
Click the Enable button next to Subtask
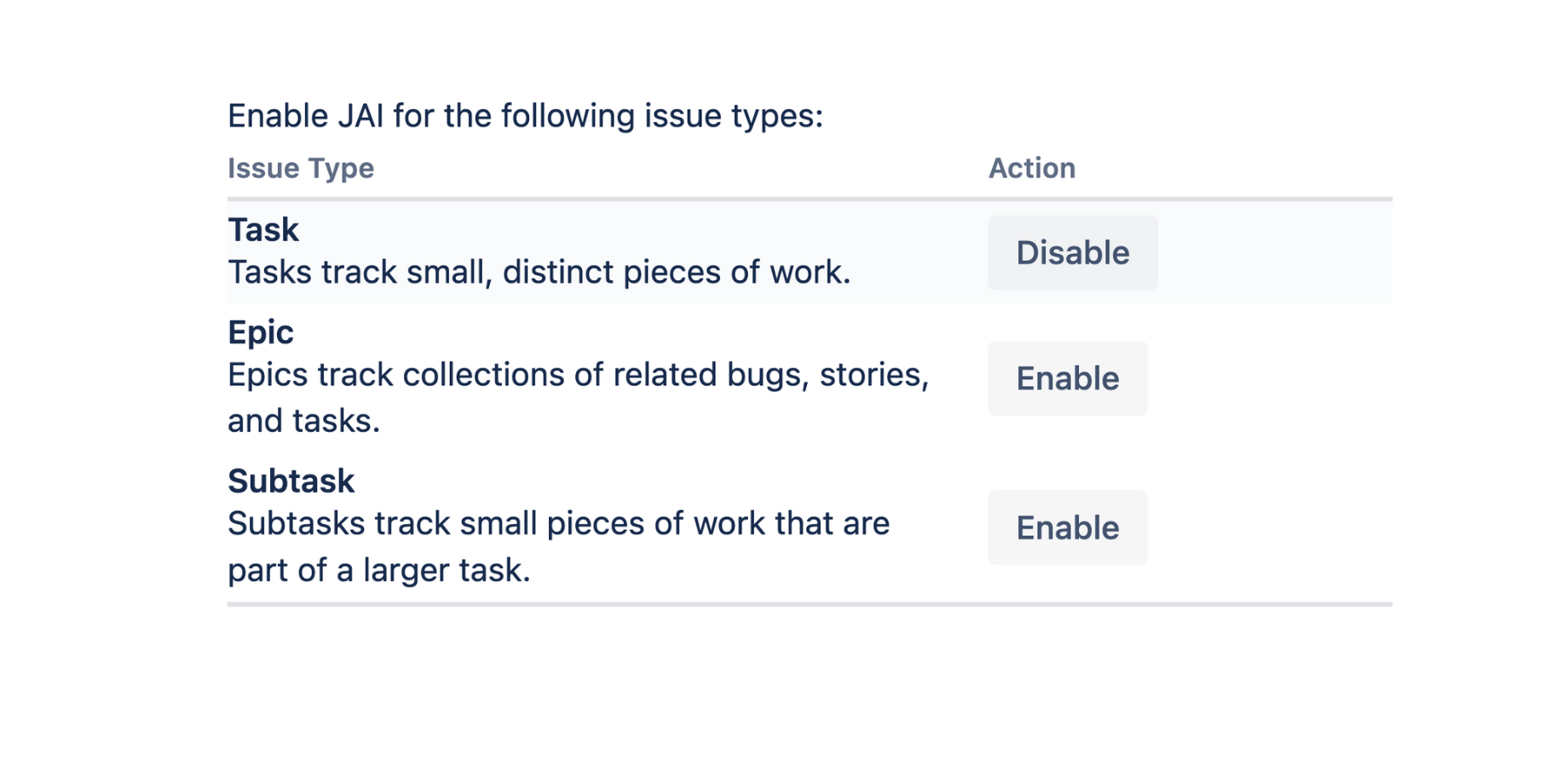pyautogui.click(x=1067, y=528)
